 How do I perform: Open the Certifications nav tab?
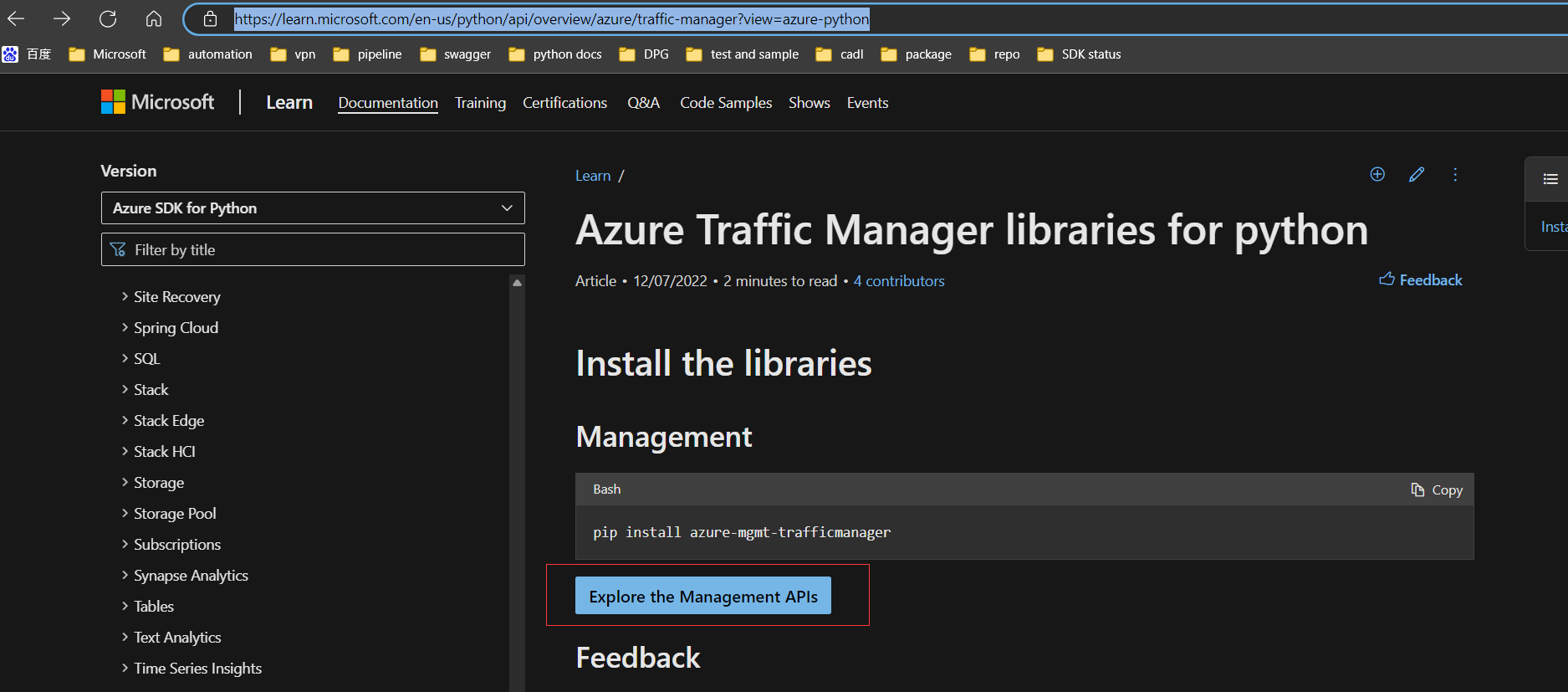click(x=564, y=103)
